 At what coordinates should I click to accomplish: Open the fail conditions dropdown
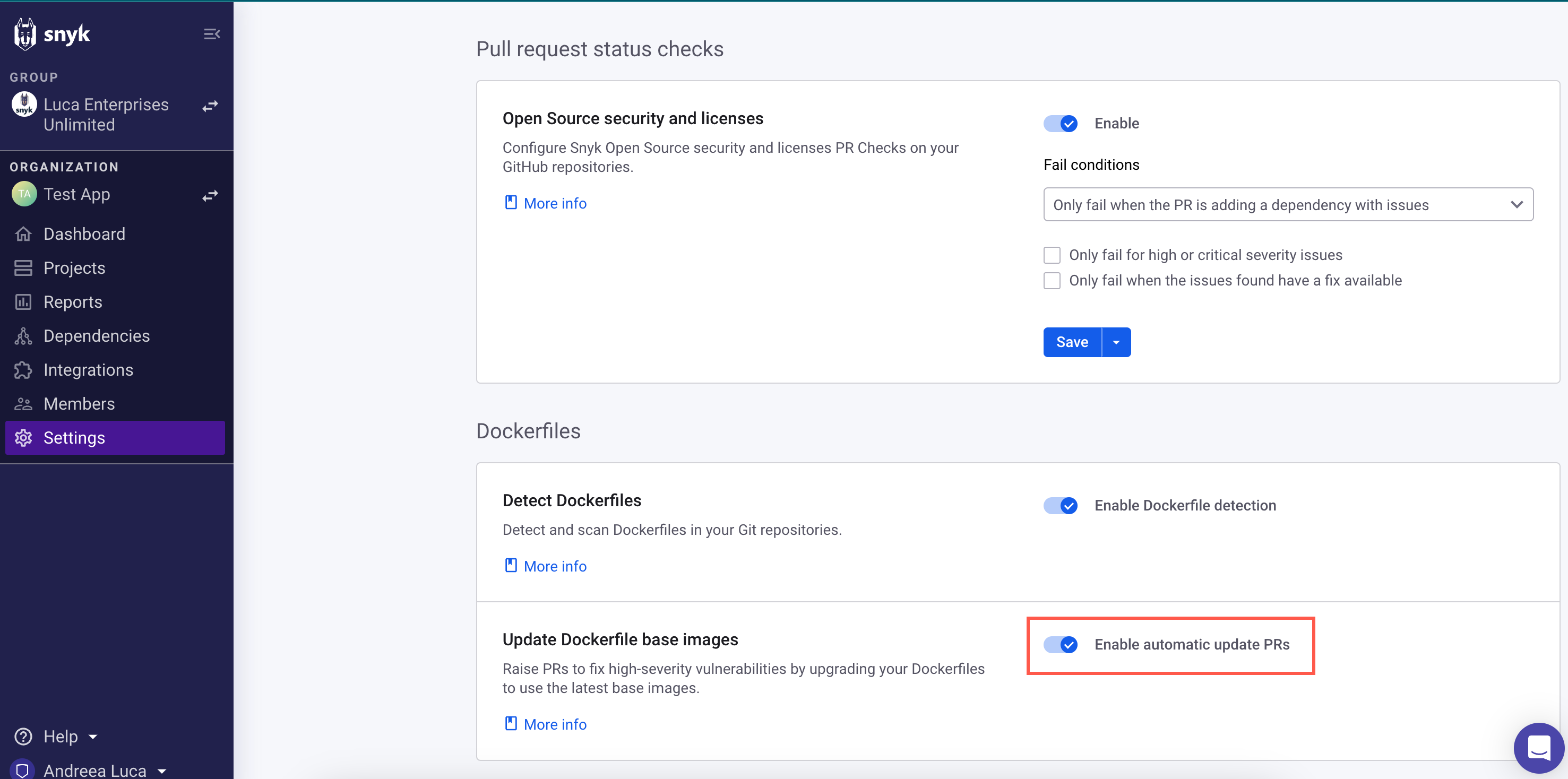click(1287, 204)
